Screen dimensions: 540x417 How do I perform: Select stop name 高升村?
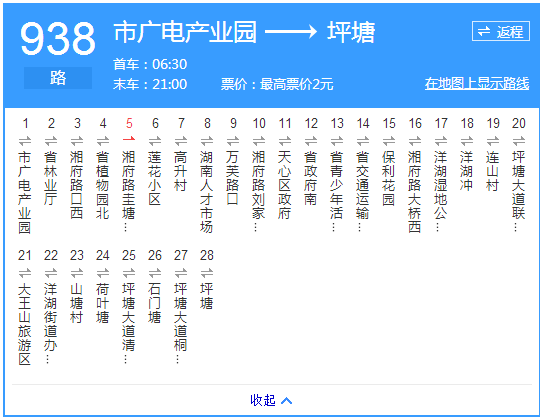(181, 171)
